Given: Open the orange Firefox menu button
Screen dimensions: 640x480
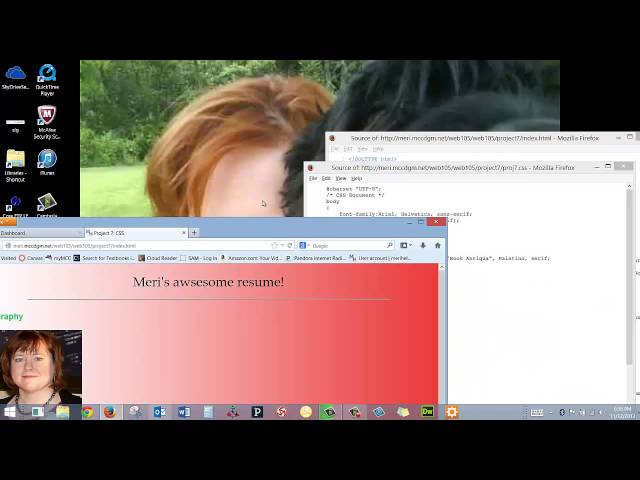Looking at the screenshot, I should click(8, 222).
